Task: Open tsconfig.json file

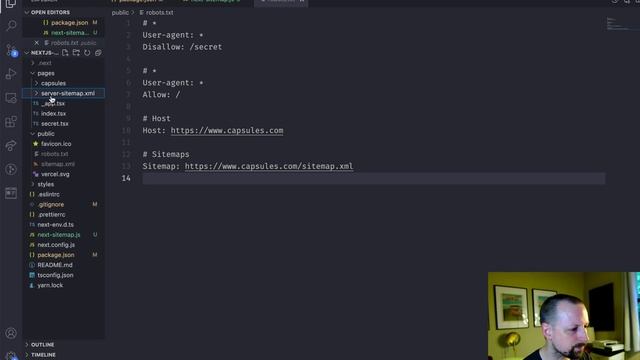Action: click(x=55, y=275)
